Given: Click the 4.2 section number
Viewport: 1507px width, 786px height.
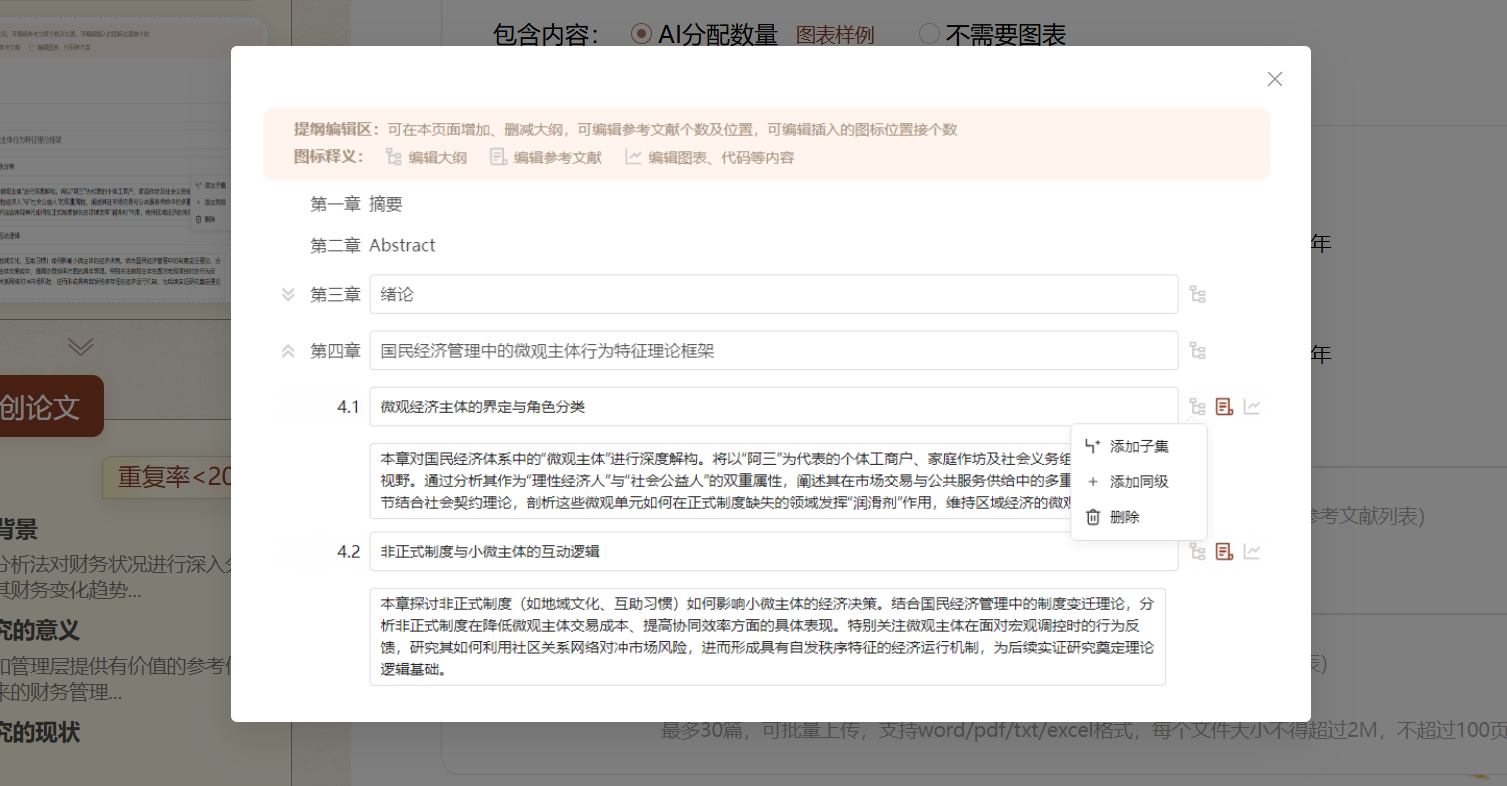Looking at the screenshot, I should click(x=348, y=551).
